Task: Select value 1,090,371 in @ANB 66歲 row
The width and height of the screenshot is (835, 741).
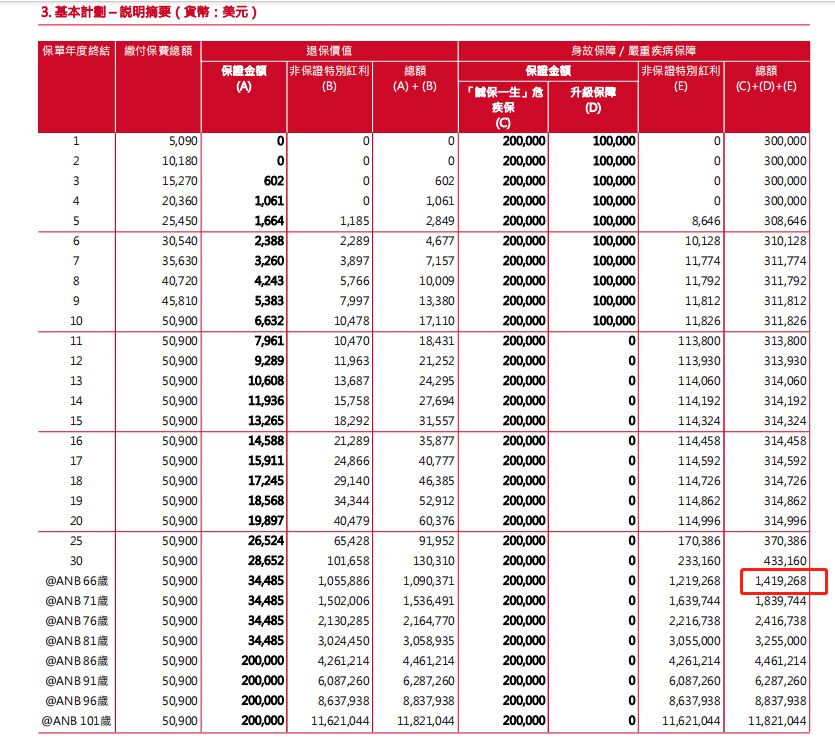Action: point(429,581)
